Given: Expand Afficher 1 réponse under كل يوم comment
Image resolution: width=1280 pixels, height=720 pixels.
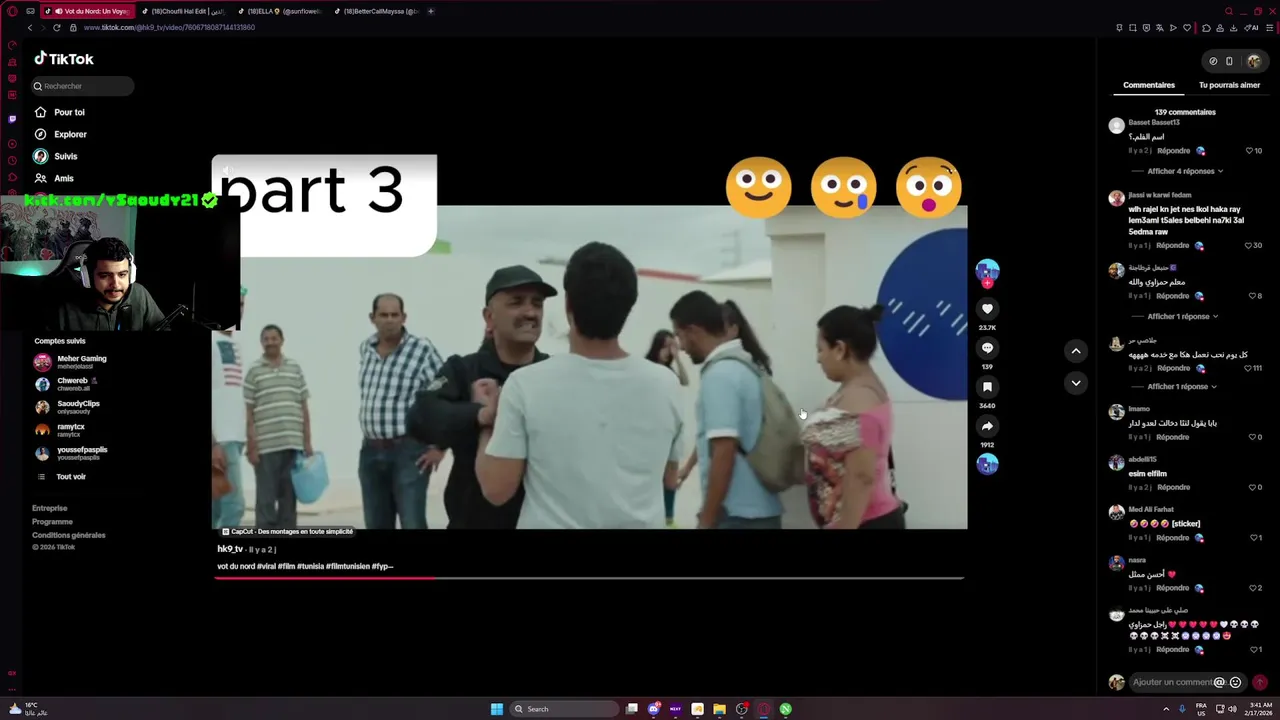Looking at the screenshot, I should pos(1181,386).
